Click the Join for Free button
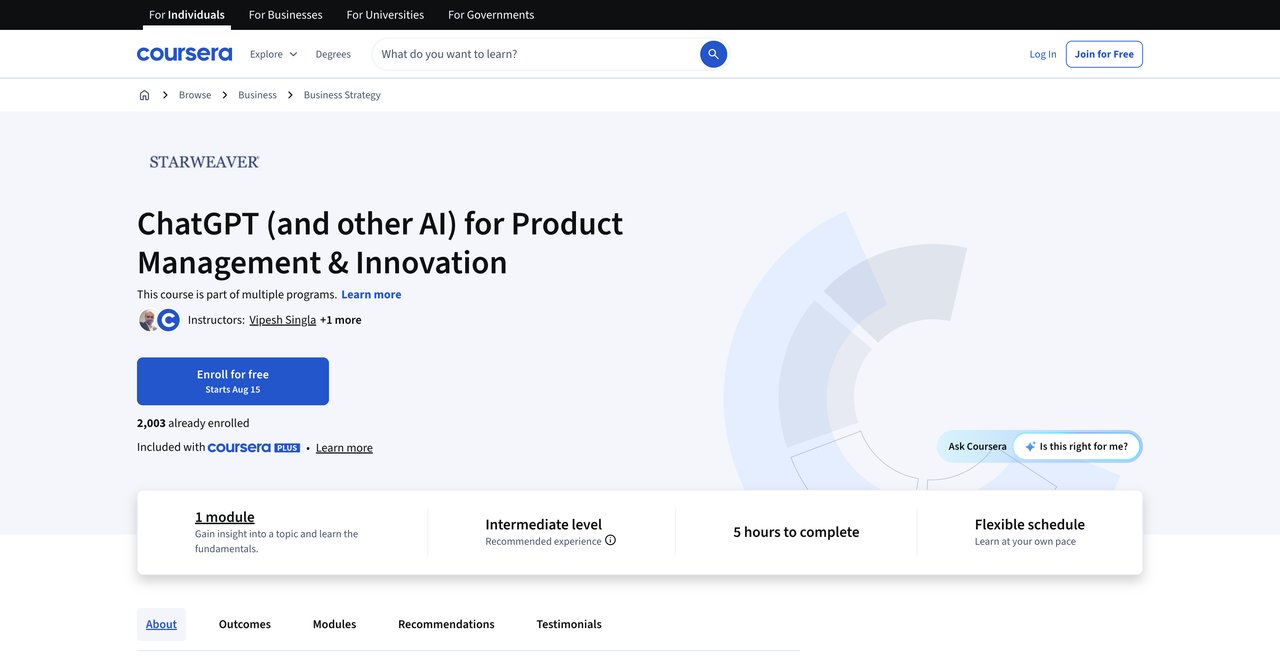This screenshot has width=1280, height=670. tap(1104, 54)
